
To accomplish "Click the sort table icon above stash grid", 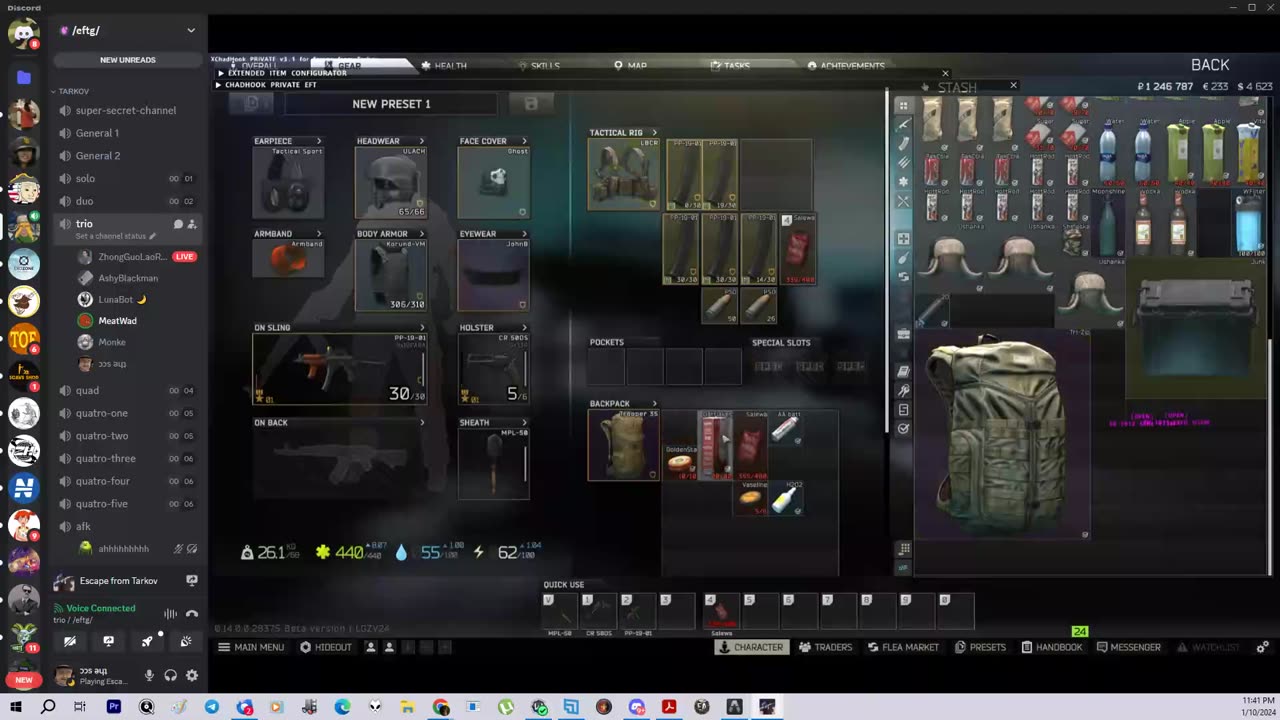I will point(904,549).
